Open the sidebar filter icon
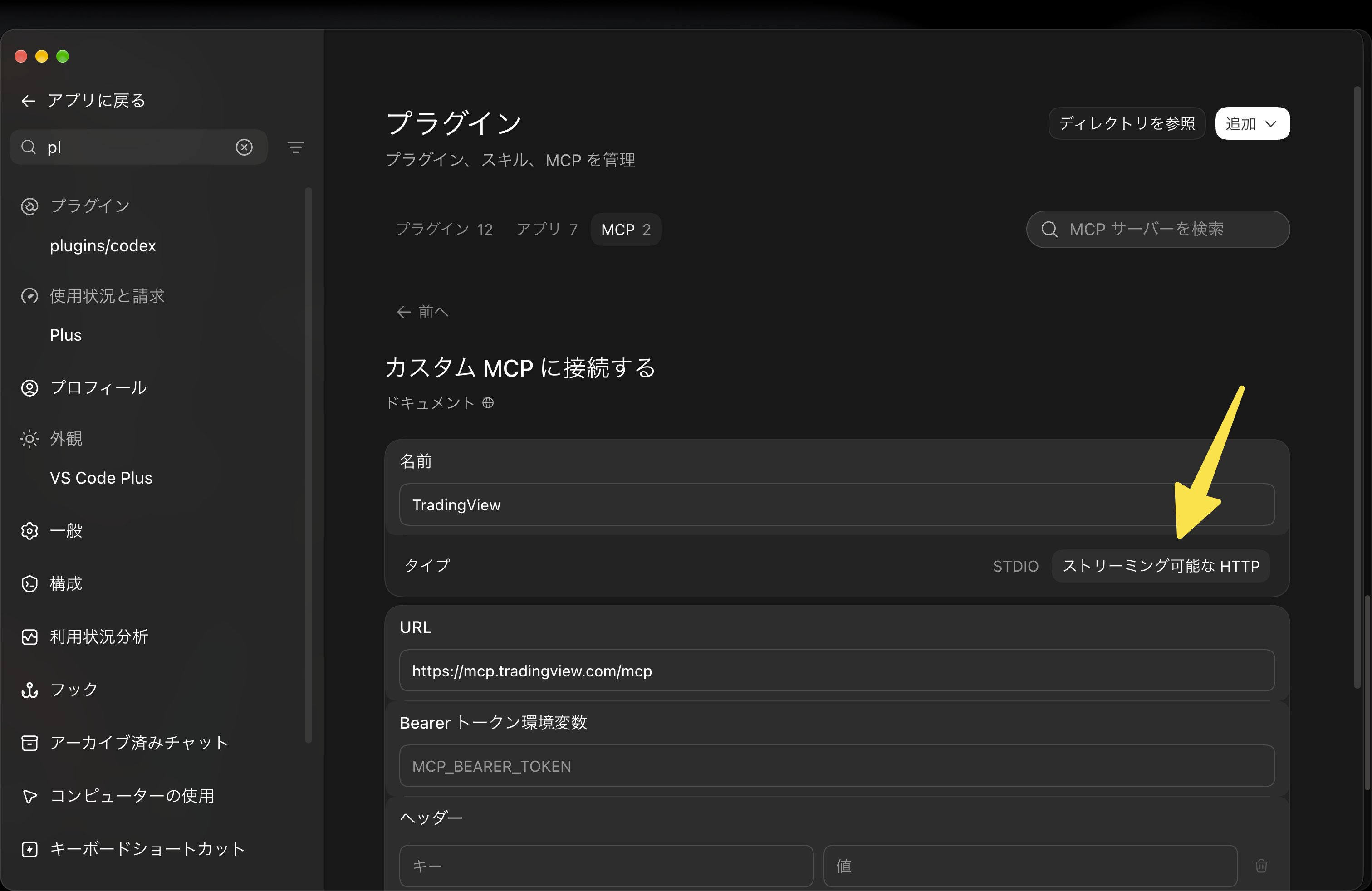 (296, 147)
